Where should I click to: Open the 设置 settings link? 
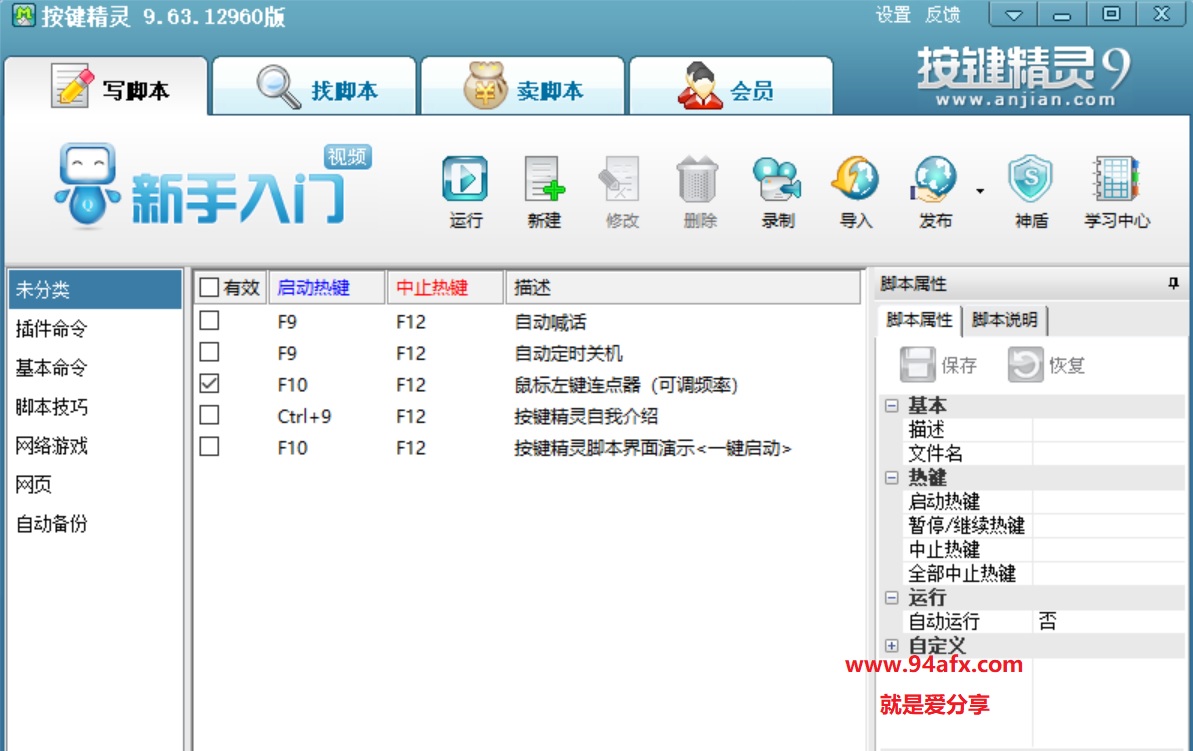tap(893, 14)
